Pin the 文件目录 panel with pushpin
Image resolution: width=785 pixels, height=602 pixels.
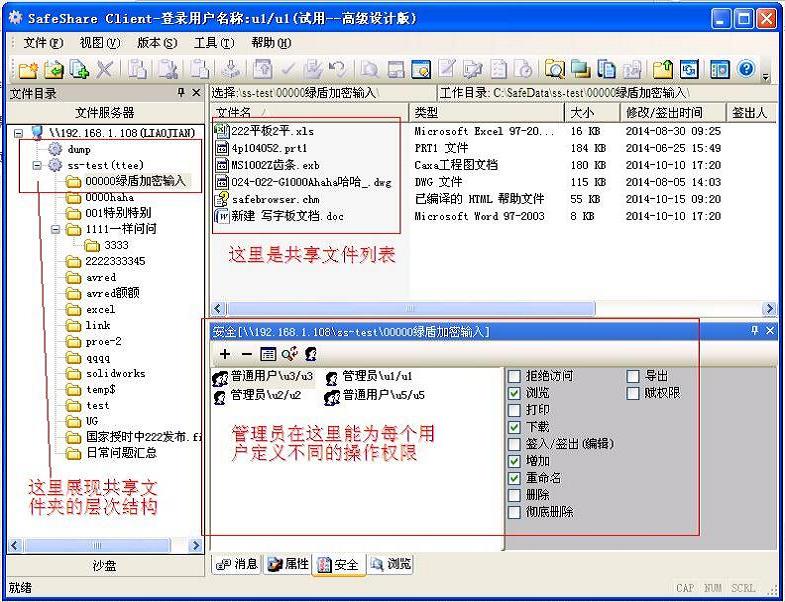pyautogui.click(x=181, y=93)
